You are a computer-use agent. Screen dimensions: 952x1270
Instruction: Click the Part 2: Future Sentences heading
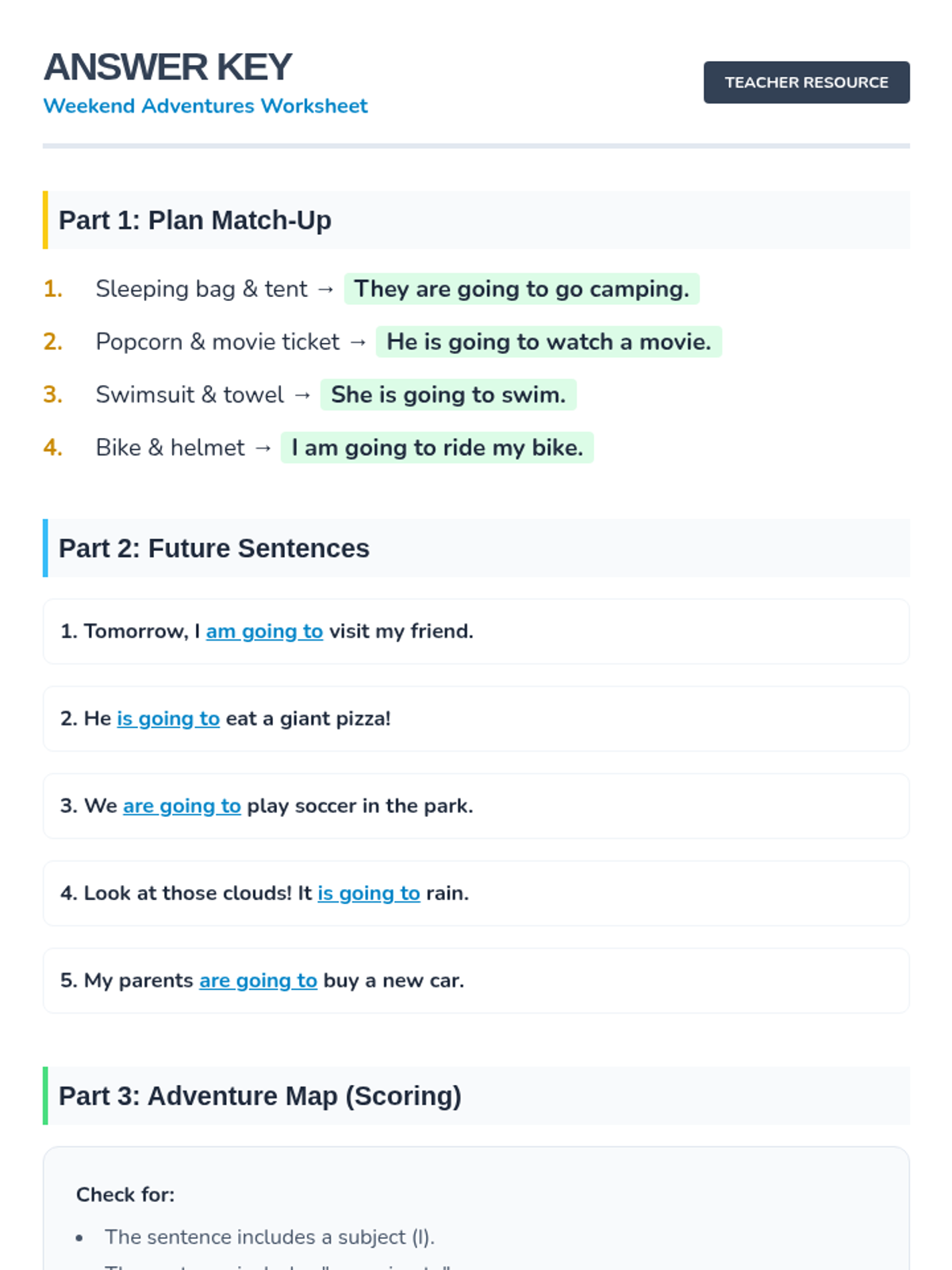(x=214, y=548)
